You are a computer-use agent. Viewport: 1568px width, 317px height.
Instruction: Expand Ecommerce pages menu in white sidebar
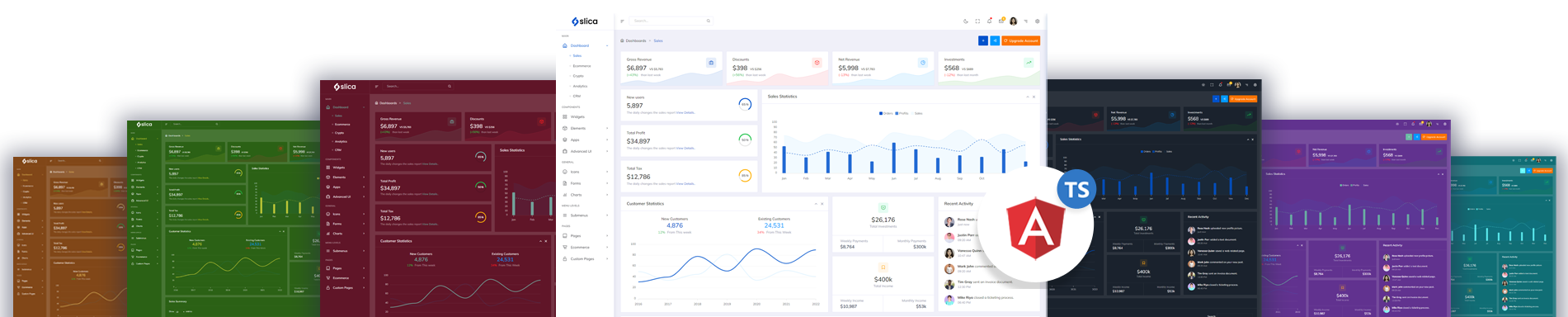point(586,247)
